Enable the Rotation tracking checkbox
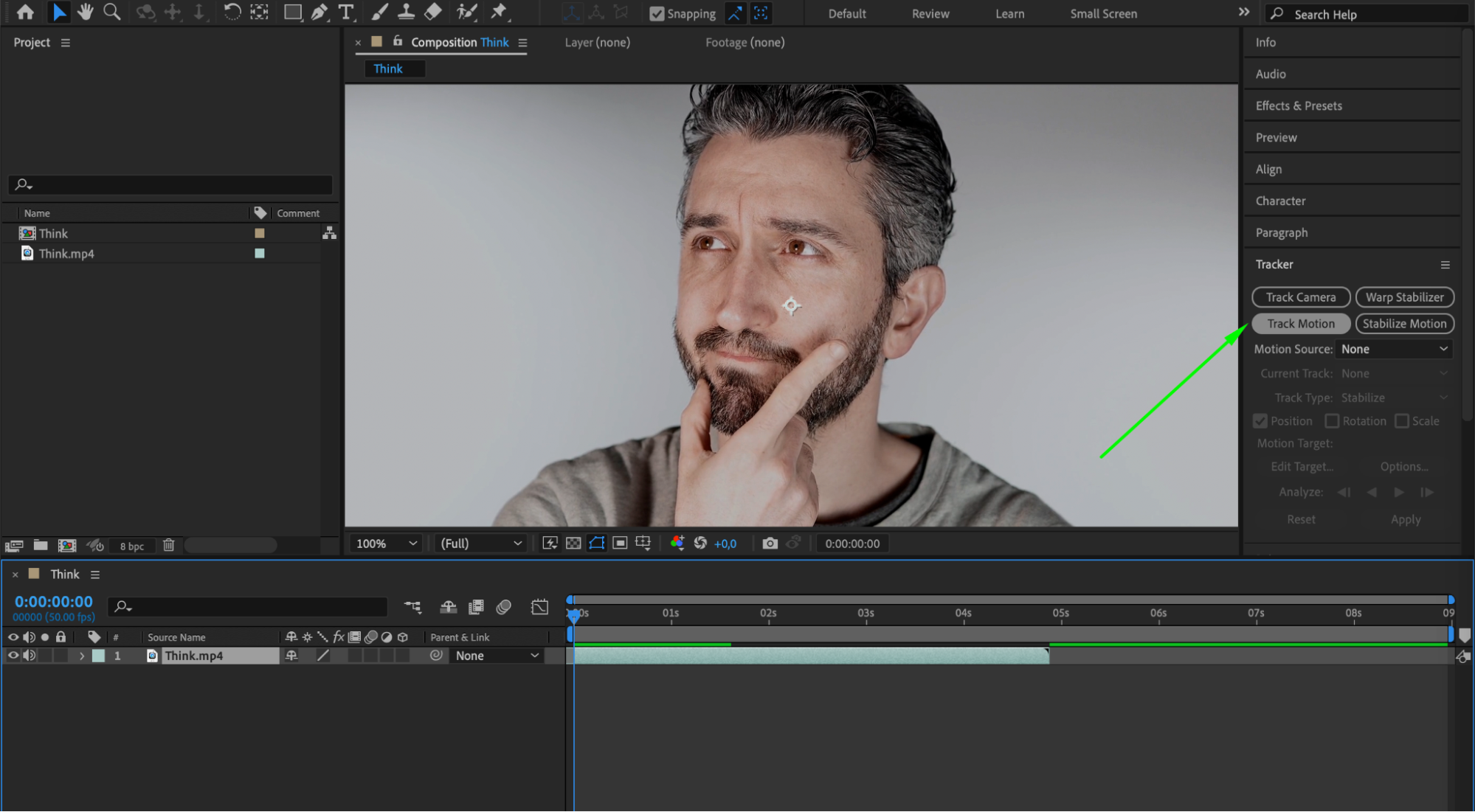This screenshot has height=812, width=1475. point(1332,421)
